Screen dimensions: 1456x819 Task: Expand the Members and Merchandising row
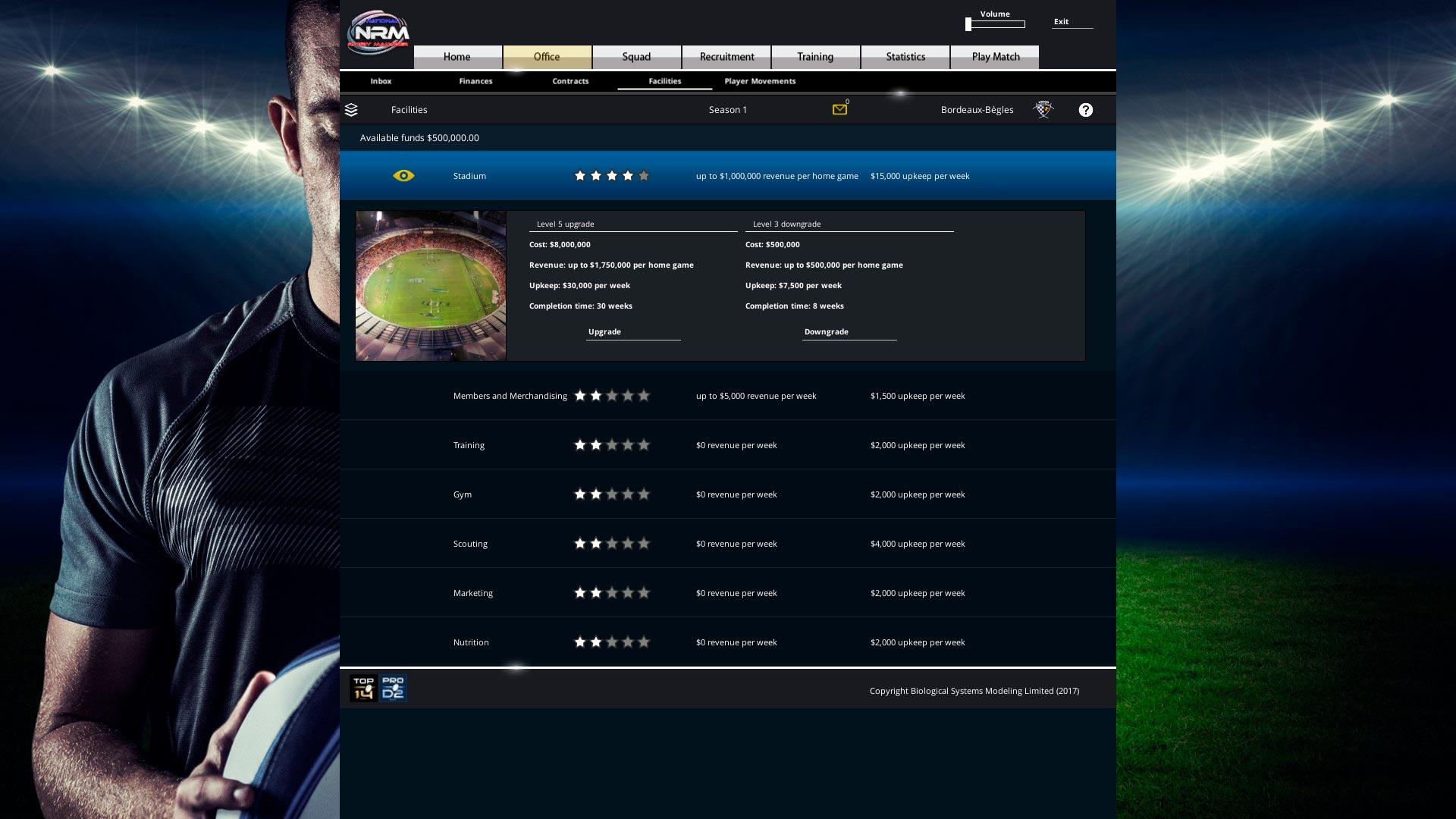[x=510, y=396]
